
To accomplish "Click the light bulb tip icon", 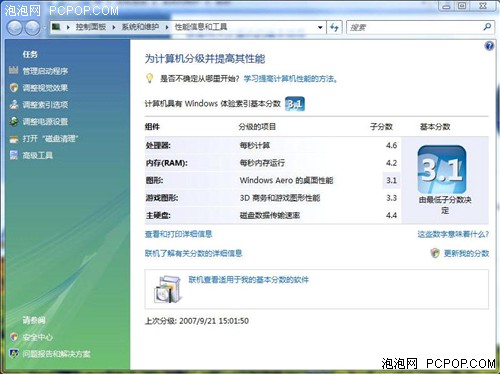I will (x=150, y=78).
